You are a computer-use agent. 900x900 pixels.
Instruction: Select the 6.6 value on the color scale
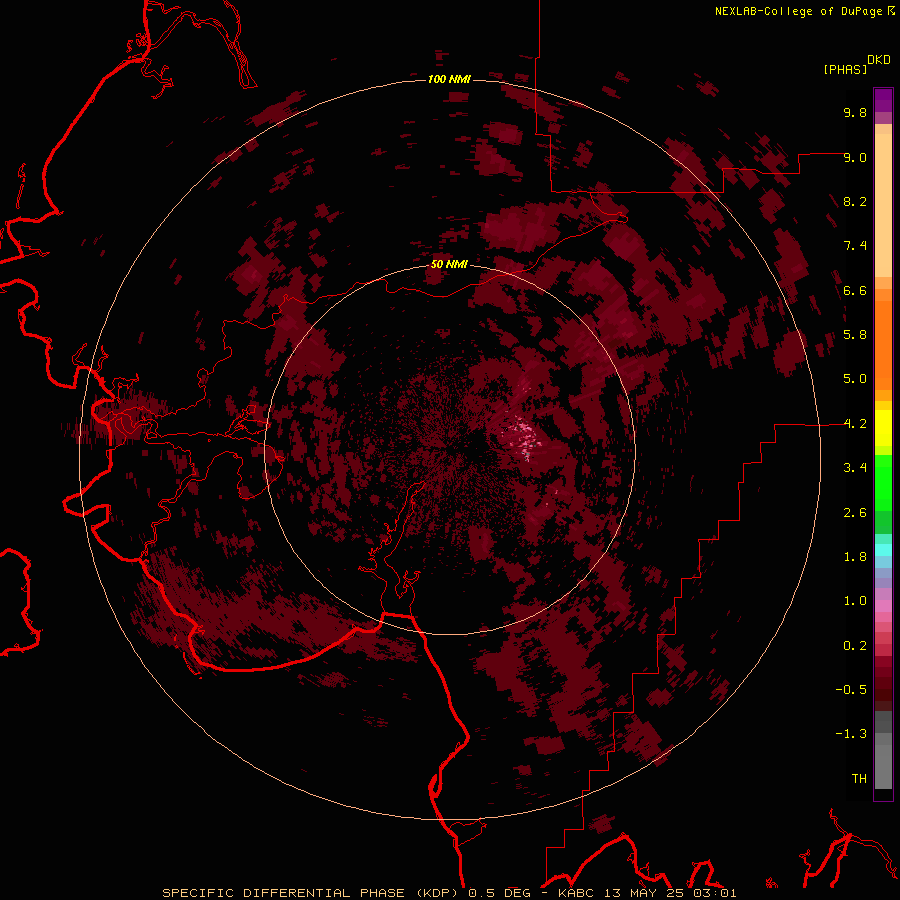click(x=855, y=290)
